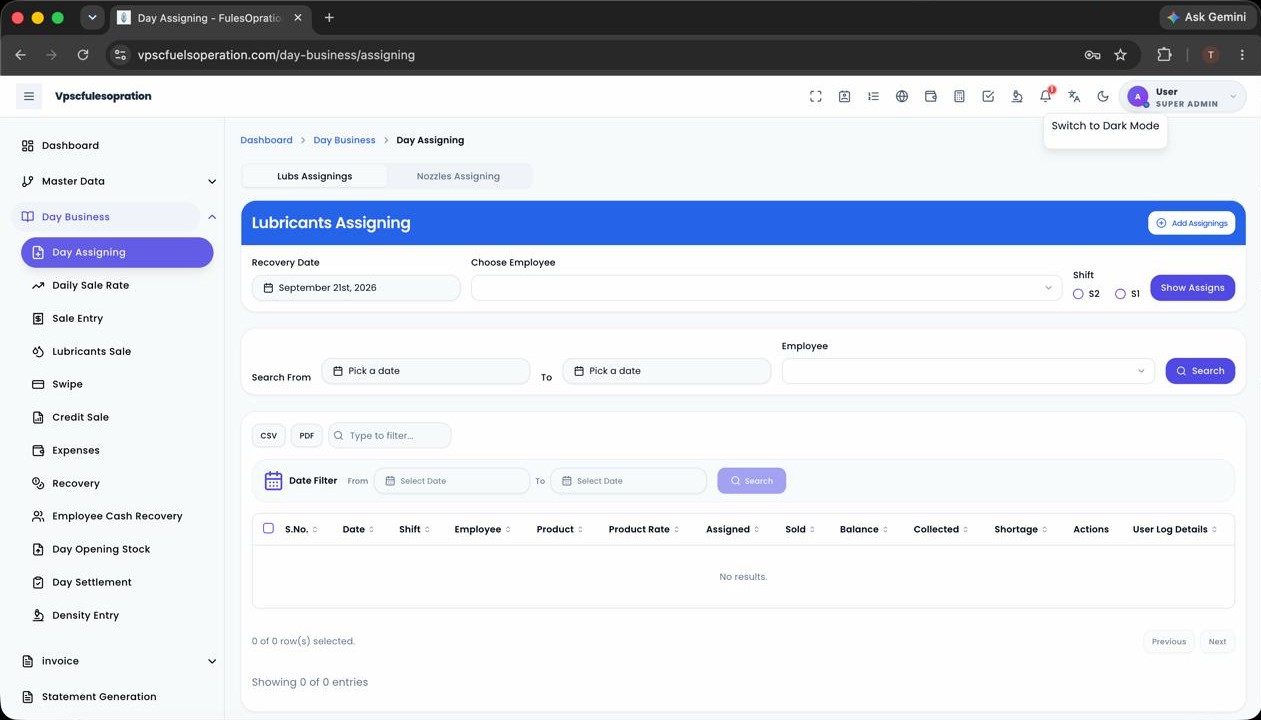Sort the table by Product Rate column
Screen dimensions: 1261x720
tap(644, 530)
